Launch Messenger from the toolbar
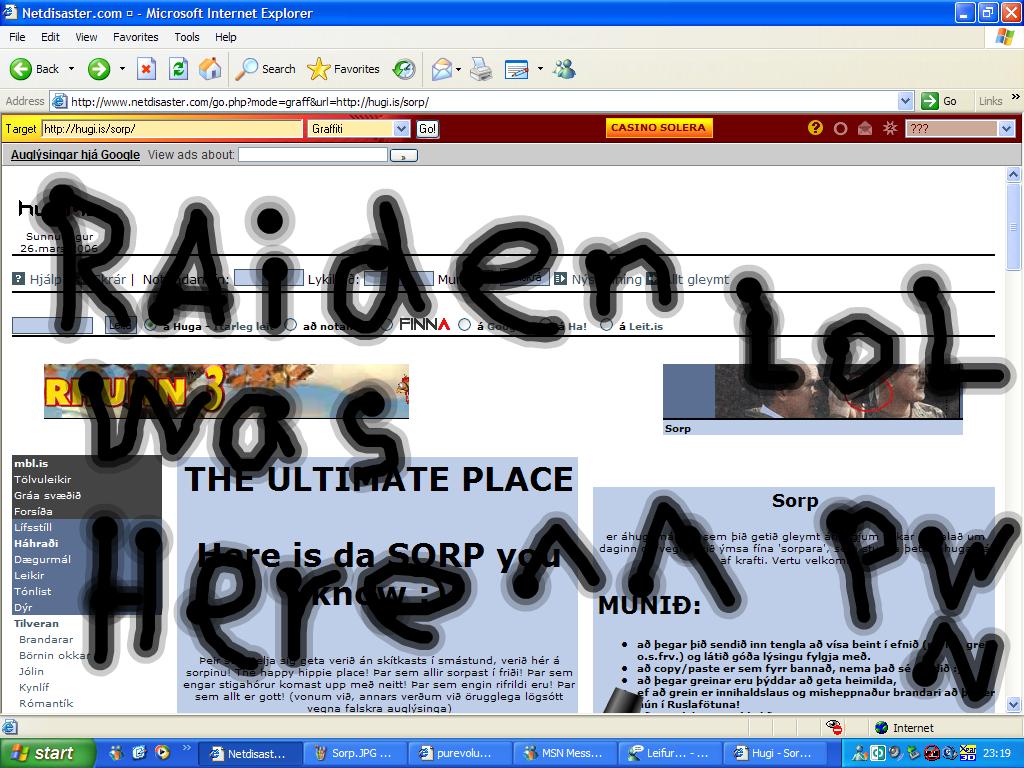The width and height of the screenshot is (1024, 768). (564, 69)
